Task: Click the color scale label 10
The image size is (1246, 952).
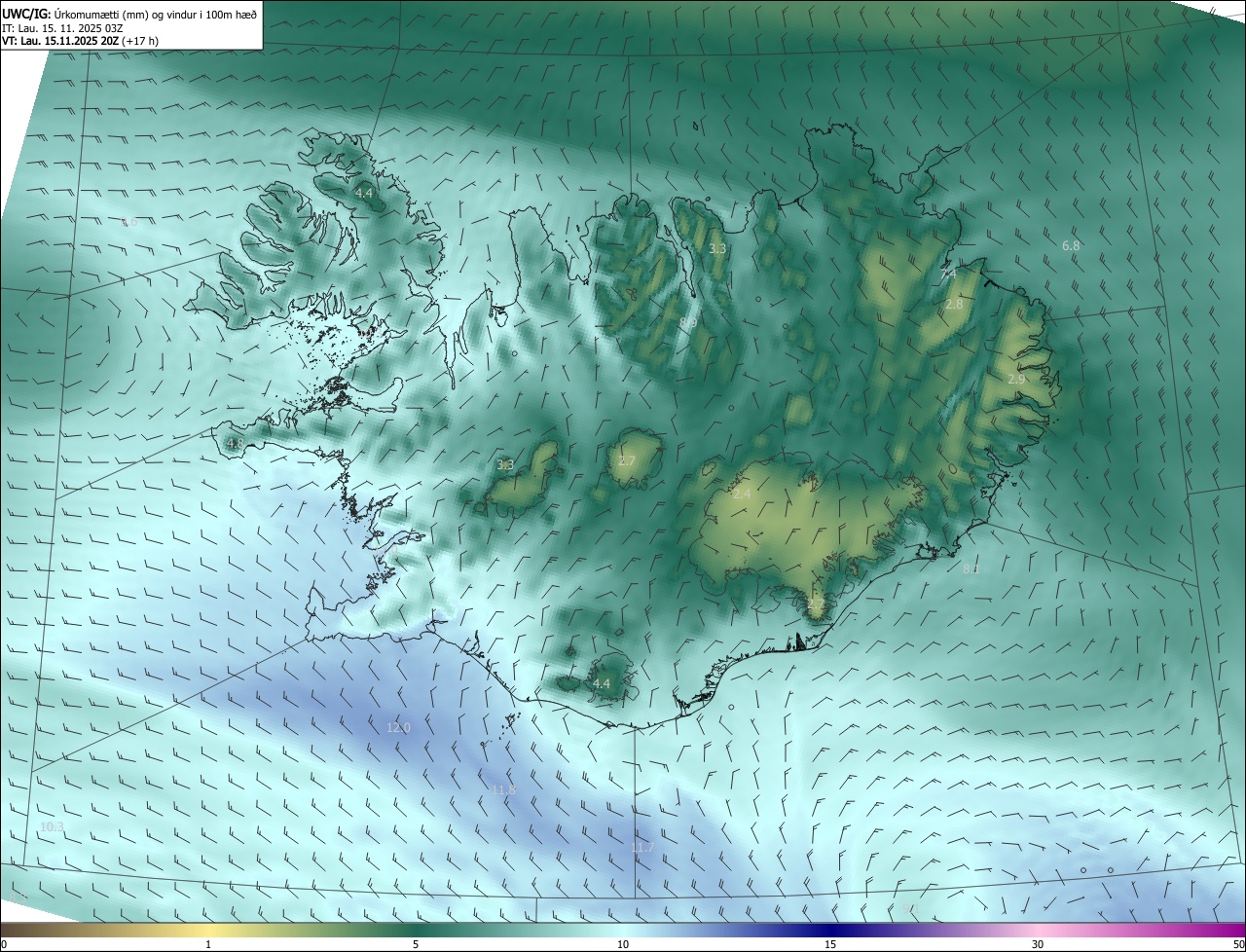Action: 623,944
